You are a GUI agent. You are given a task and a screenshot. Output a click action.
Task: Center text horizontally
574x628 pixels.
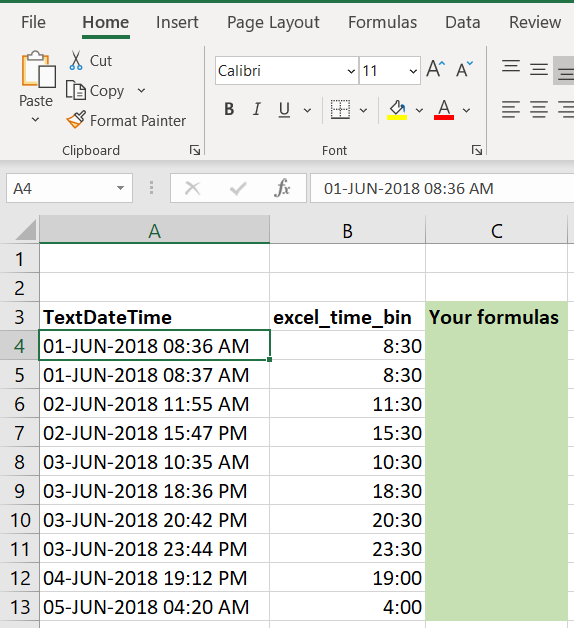pyautogui.click(x=539, y=109)
